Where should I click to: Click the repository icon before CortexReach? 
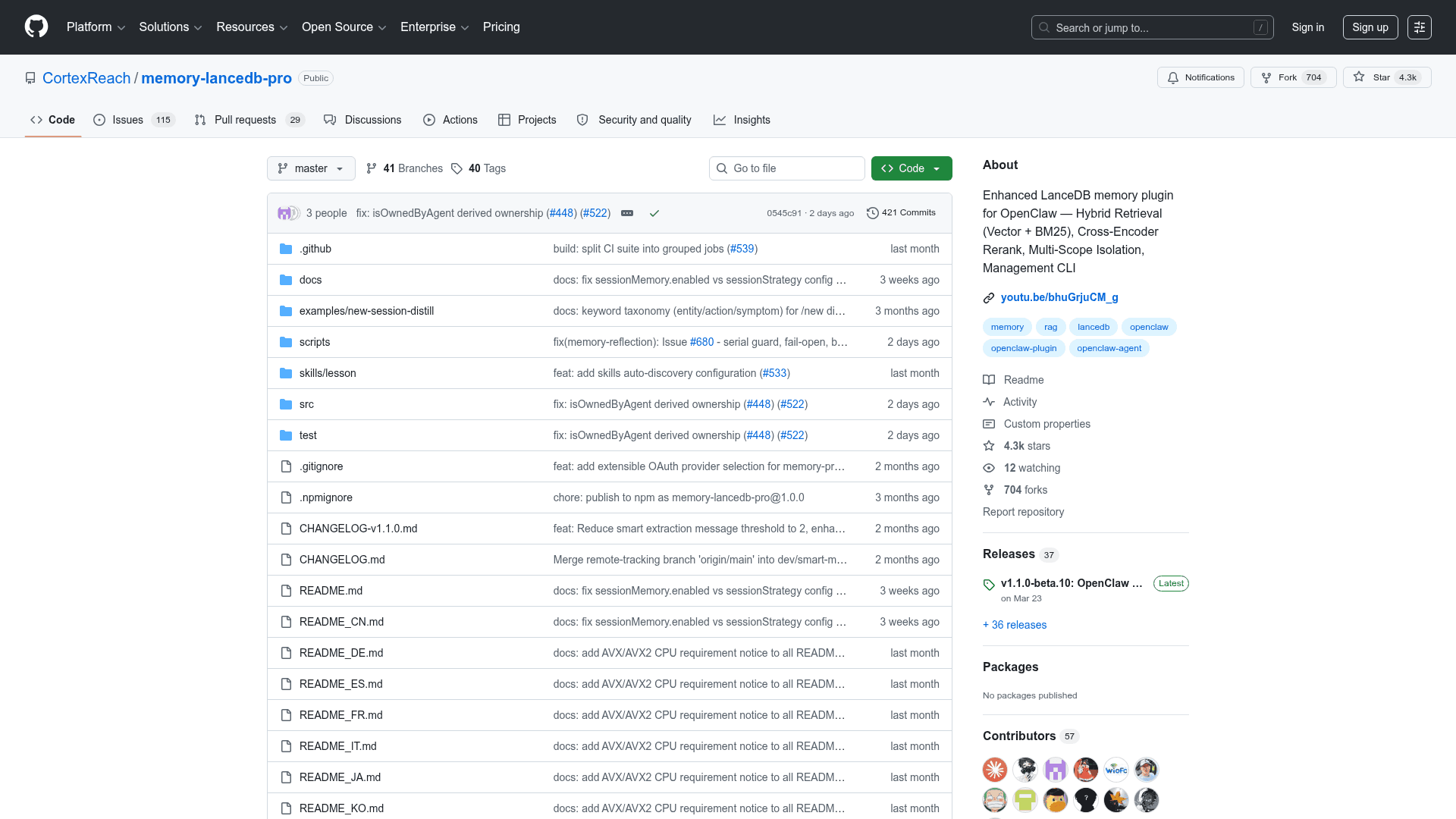30,78
